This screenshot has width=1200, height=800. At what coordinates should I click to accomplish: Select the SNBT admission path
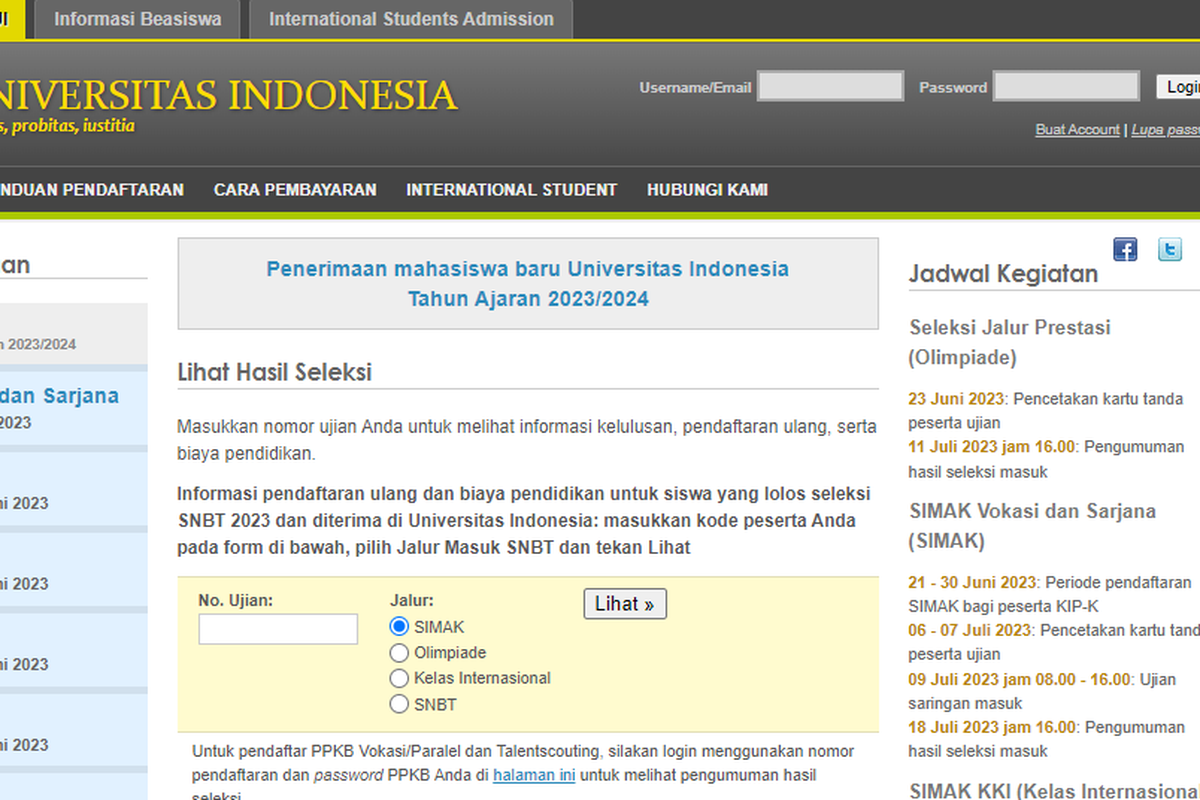click(399, 704)
